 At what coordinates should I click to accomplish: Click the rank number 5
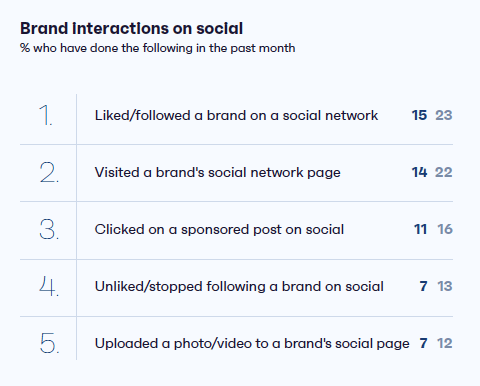coord(50,343)
